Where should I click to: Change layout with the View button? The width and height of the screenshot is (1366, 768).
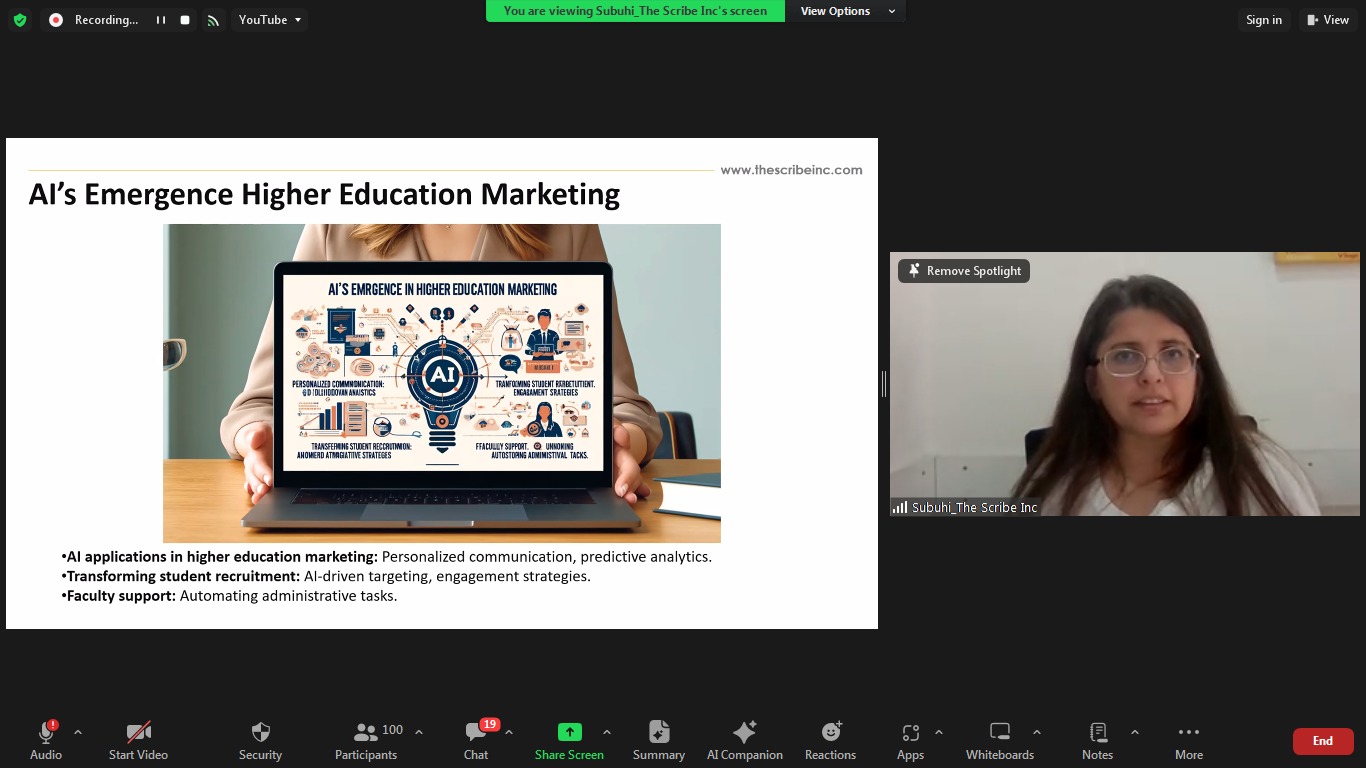tap(1327, 20)
